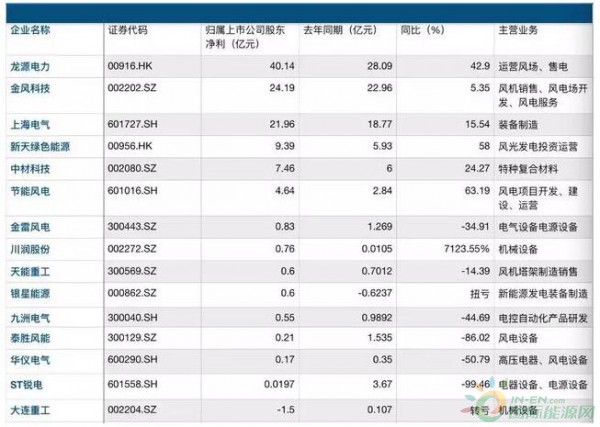The width and height of the screenshot is (600, 427).
Task: Click the -44.69 value in 九洲电气 row
Action: 462,316
